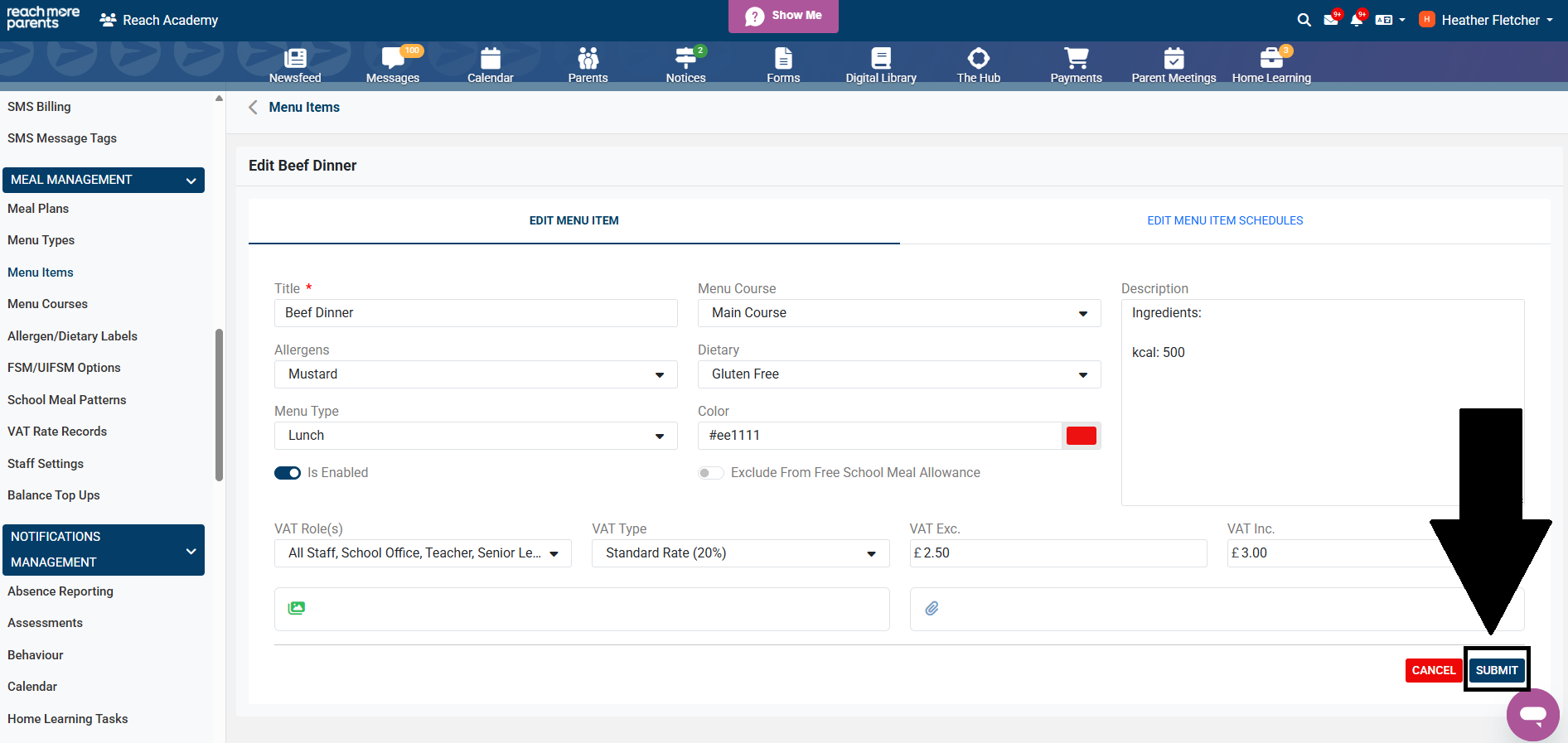Image resolution: width=1568 pixels, height=743 pixels.
Task: Click the image upload icon
Action: click(x=297, y=608)
